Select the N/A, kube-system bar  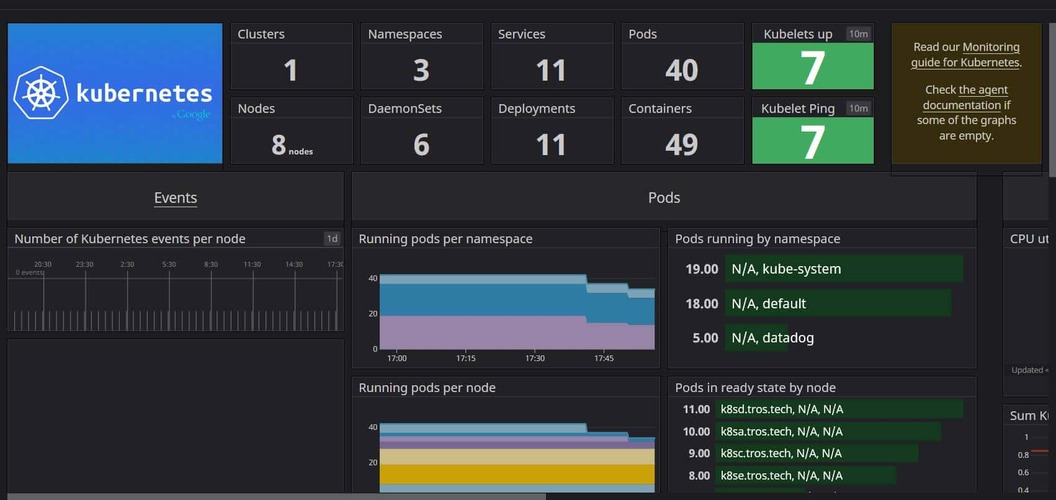pyautogui.click(x=844, y=269)
